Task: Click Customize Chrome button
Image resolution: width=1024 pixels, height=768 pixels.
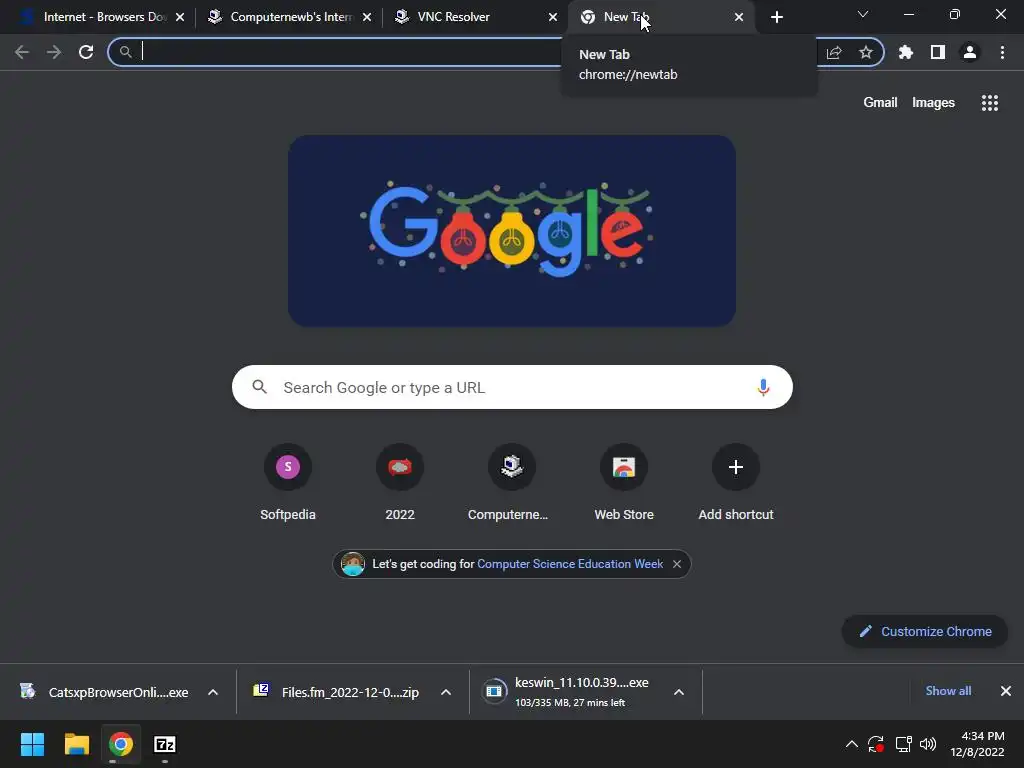Action: [x=925, y=632]
